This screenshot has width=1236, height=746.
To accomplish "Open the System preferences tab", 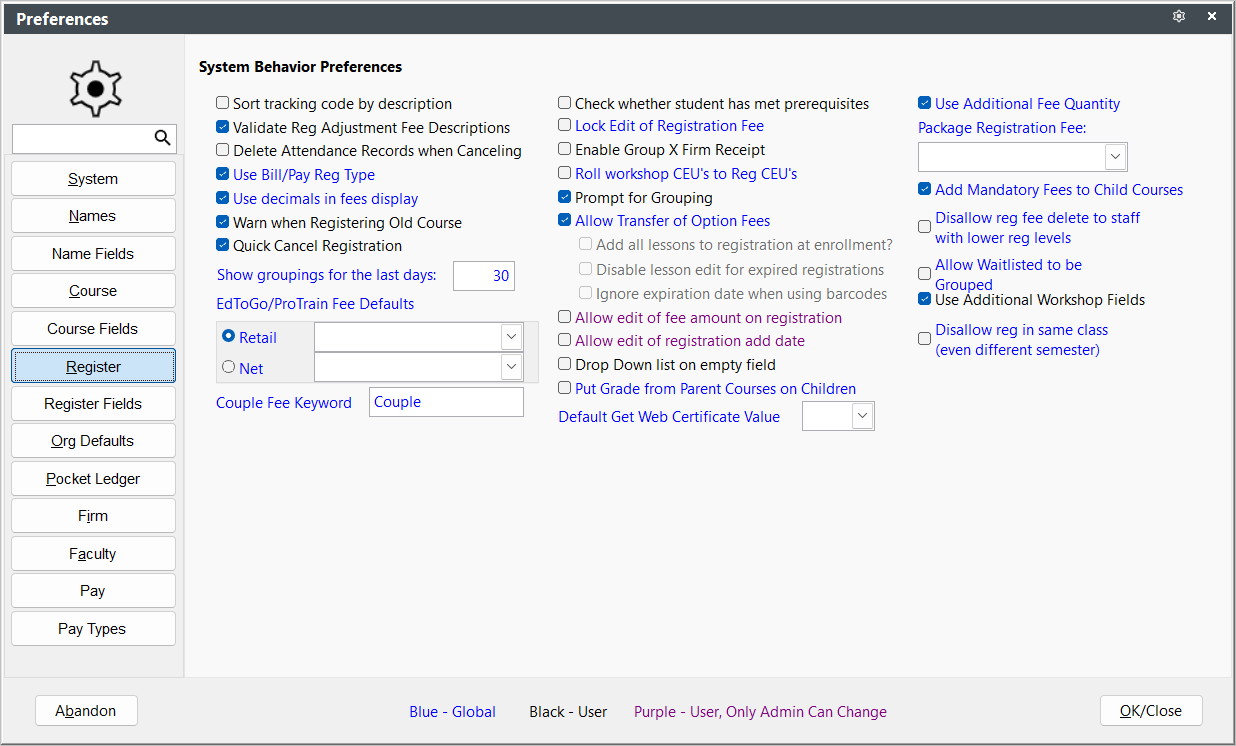I will click(93, 179).
